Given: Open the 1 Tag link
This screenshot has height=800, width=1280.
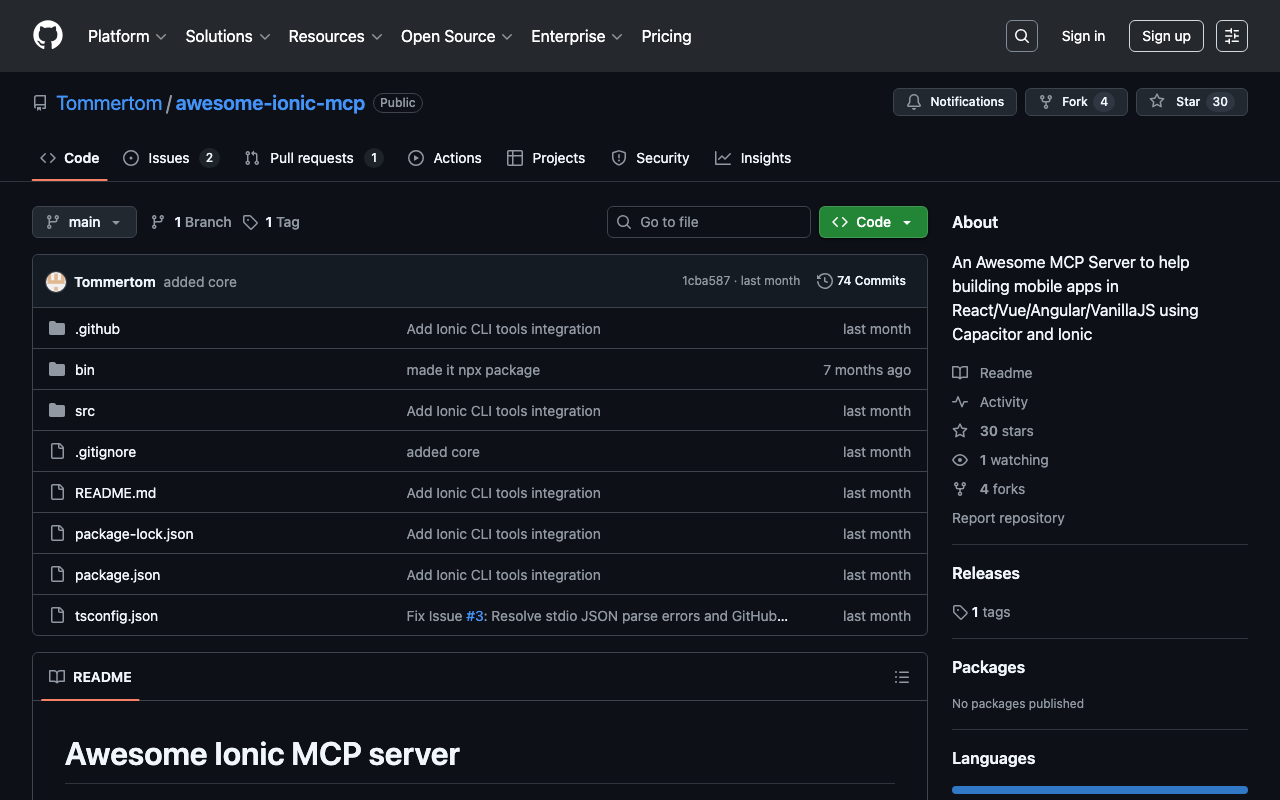Looking at the screenshot, I should click(x=271, y=222).
